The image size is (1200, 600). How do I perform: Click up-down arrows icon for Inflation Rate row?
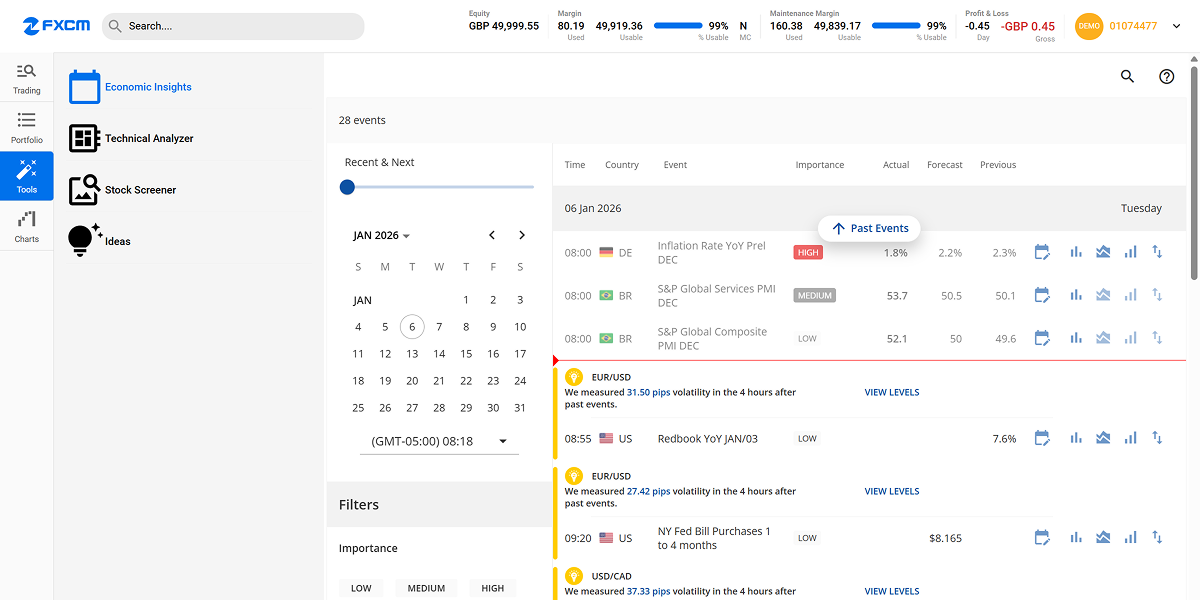1157,253
